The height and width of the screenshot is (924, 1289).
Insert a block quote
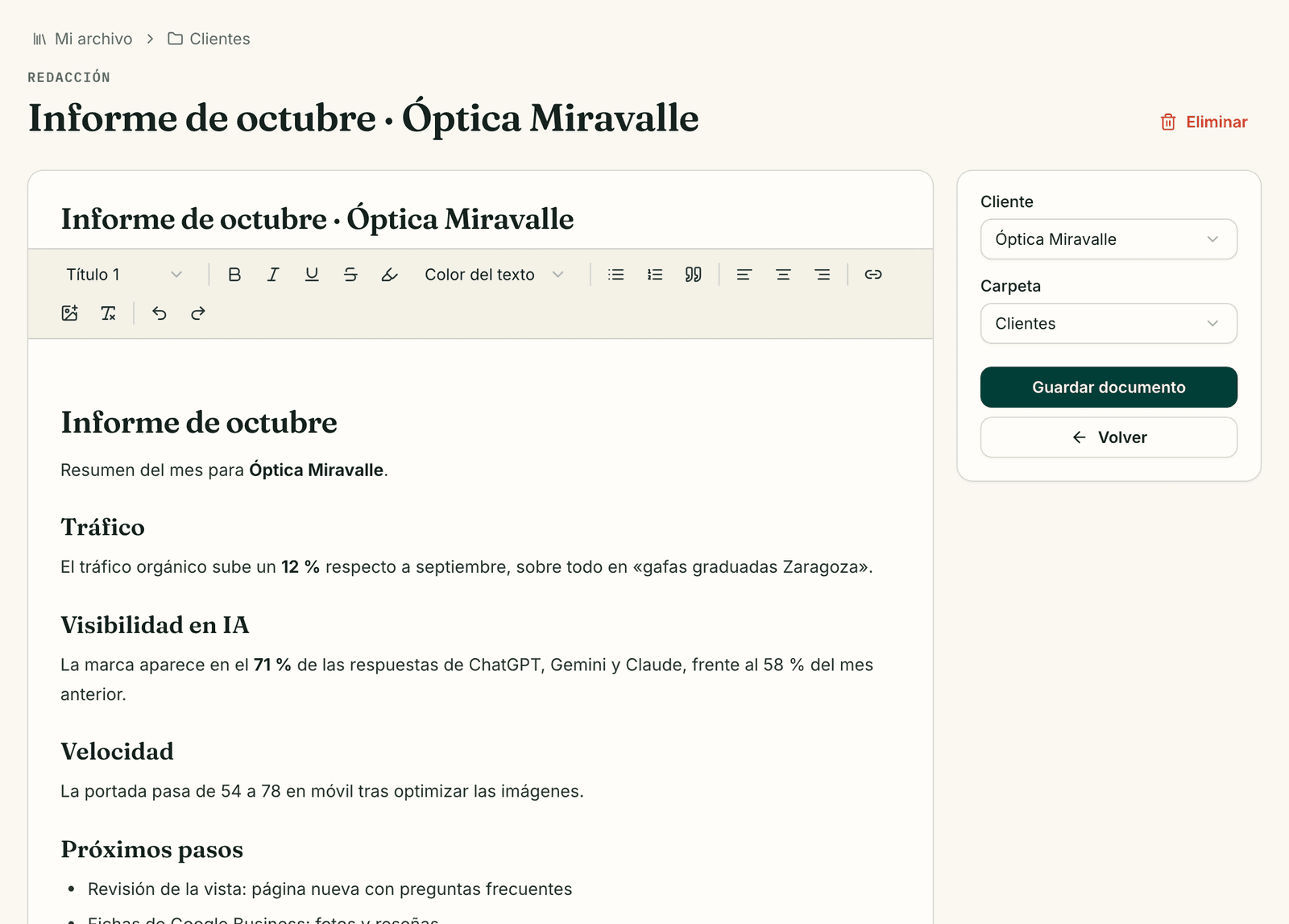click(x=694, y=275)
